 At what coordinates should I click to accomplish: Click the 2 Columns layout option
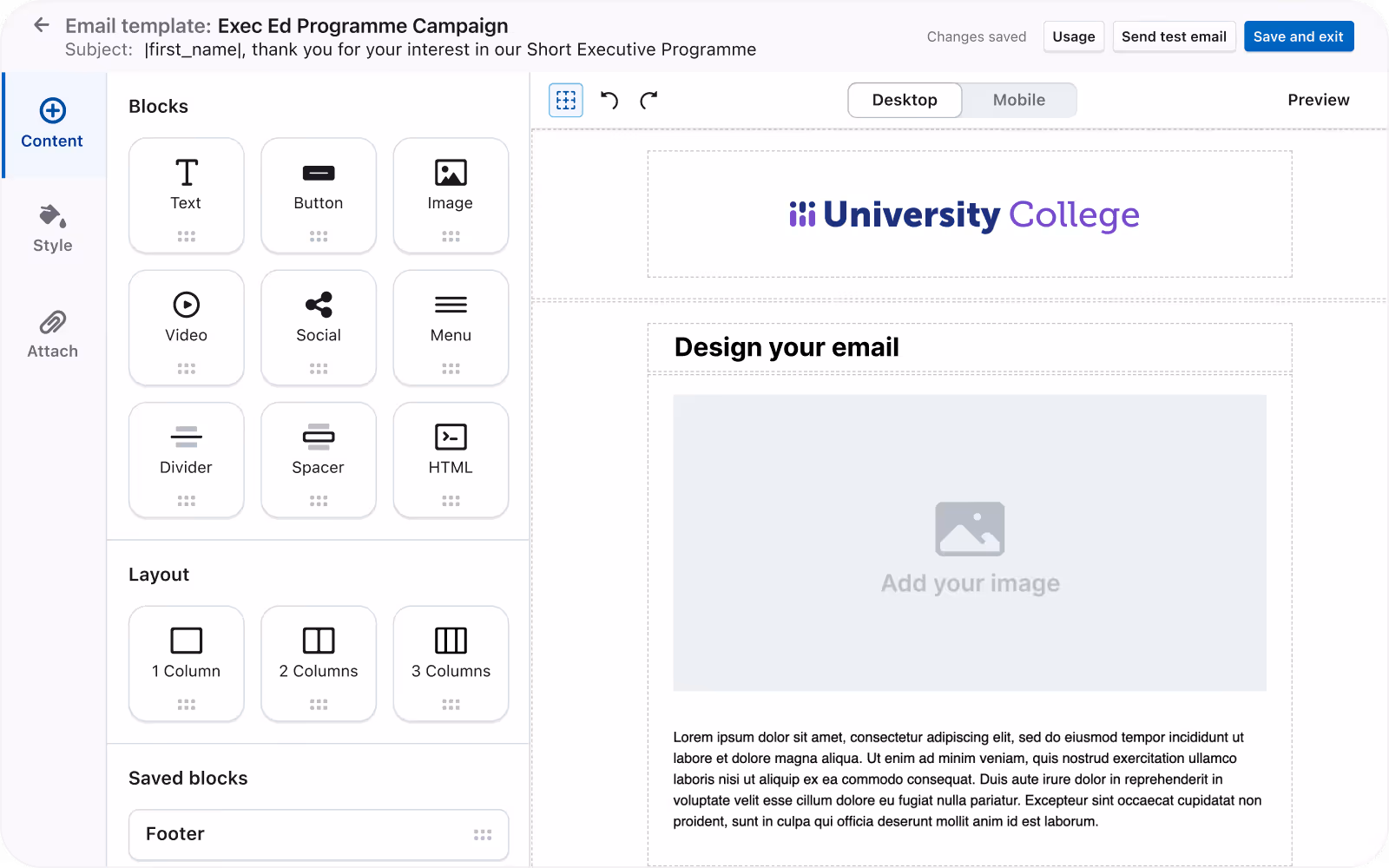click(x=319, y=663)
